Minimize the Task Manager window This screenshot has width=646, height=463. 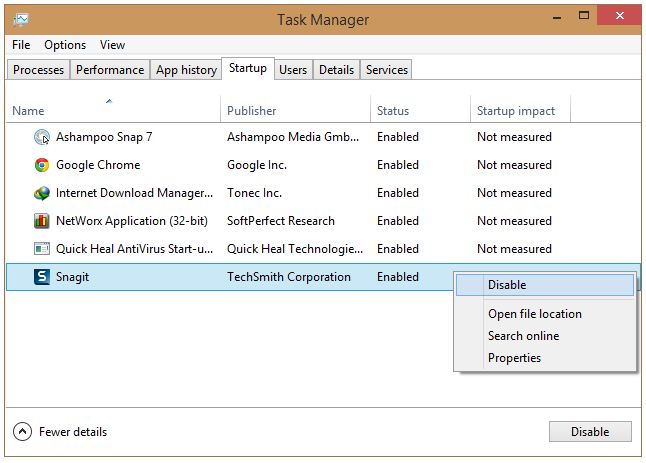[557, 17]
